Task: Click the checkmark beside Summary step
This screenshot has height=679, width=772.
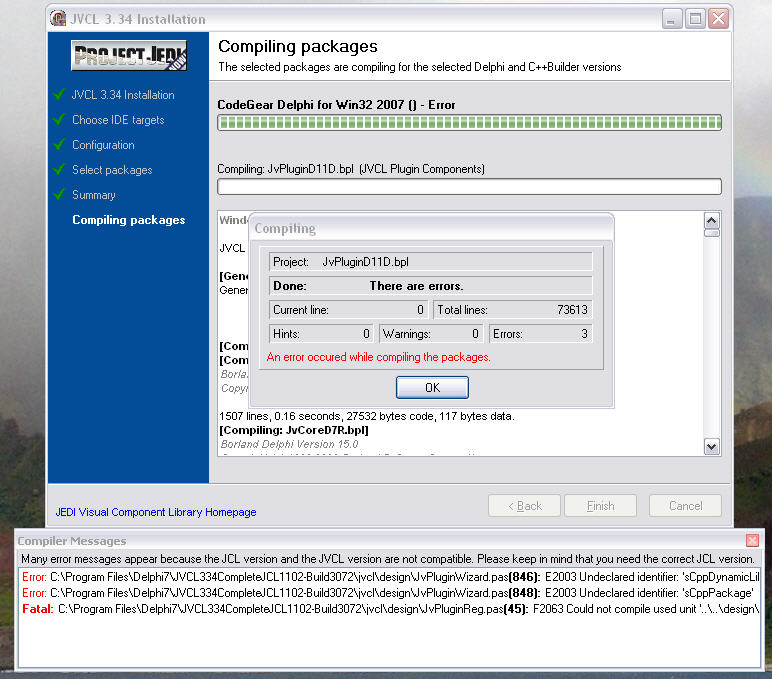Action: (59, 195)
